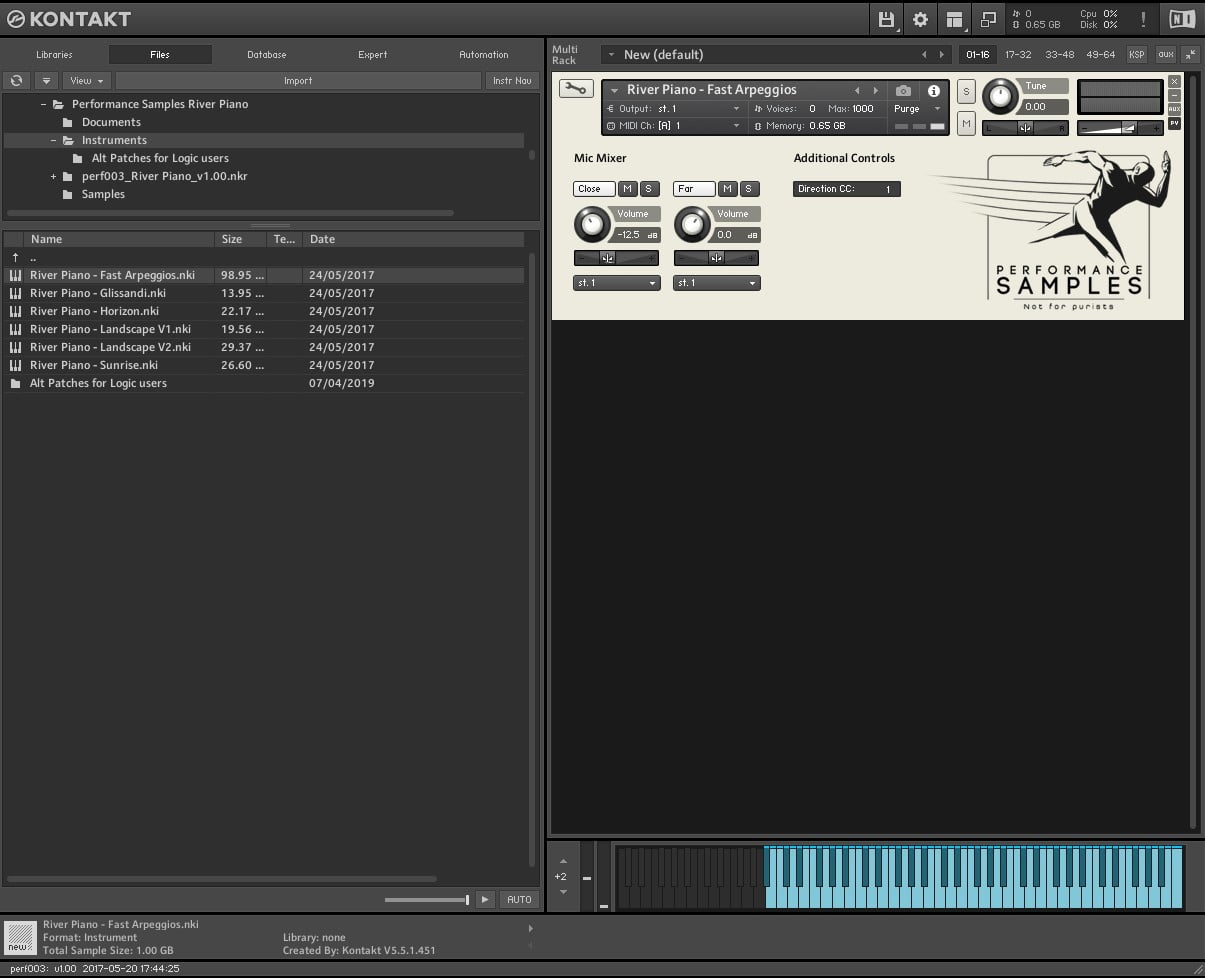Open the workspace panel layout icon

(954, 19)
